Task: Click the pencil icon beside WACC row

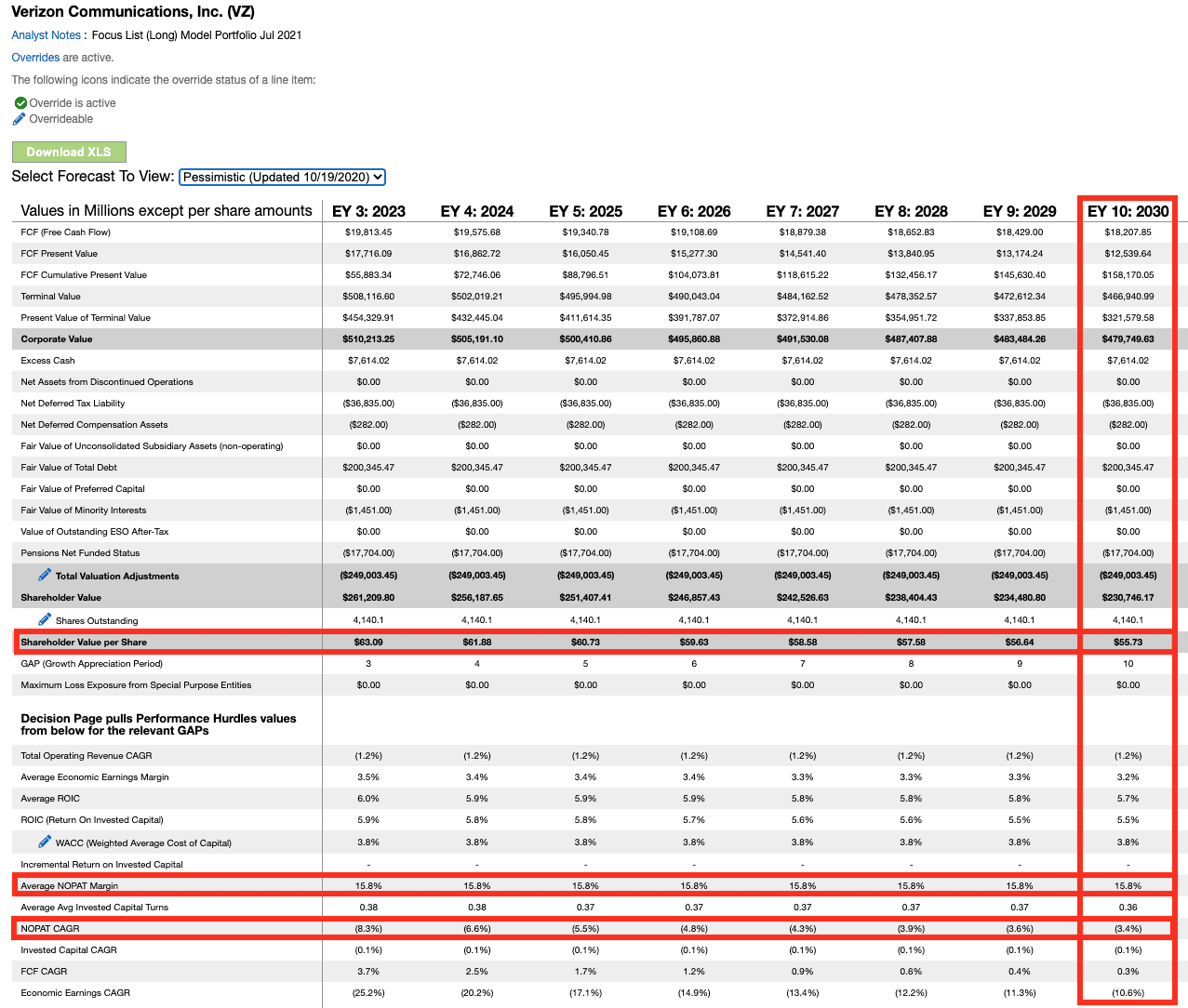Action: [45, 842]
